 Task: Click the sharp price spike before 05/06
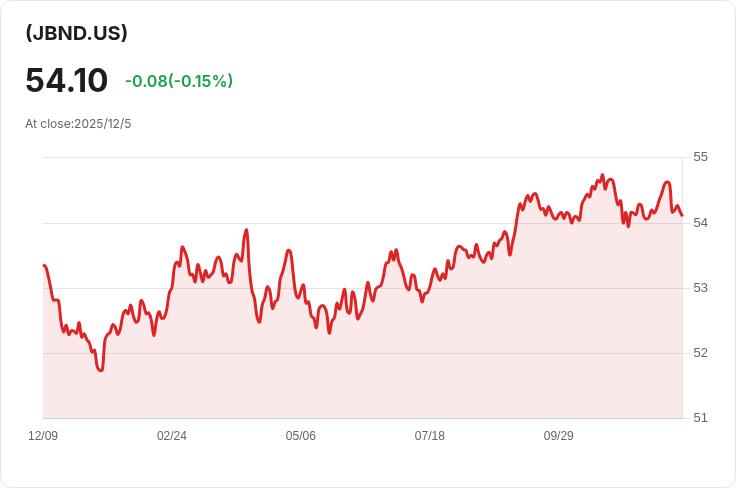pos(246,230)
